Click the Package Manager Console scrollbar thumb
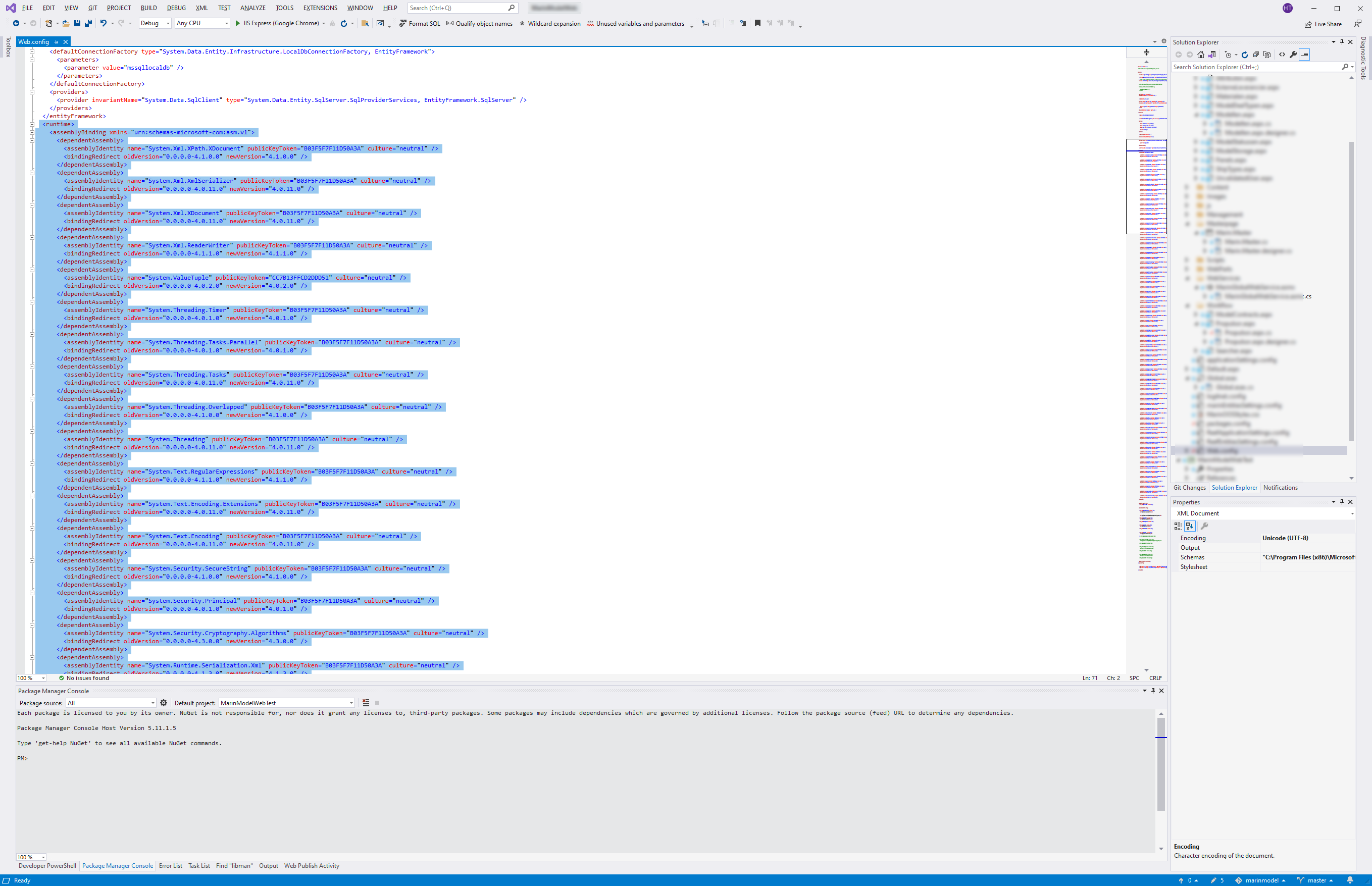This screenshot has width=1372, height=886. 1161,765
